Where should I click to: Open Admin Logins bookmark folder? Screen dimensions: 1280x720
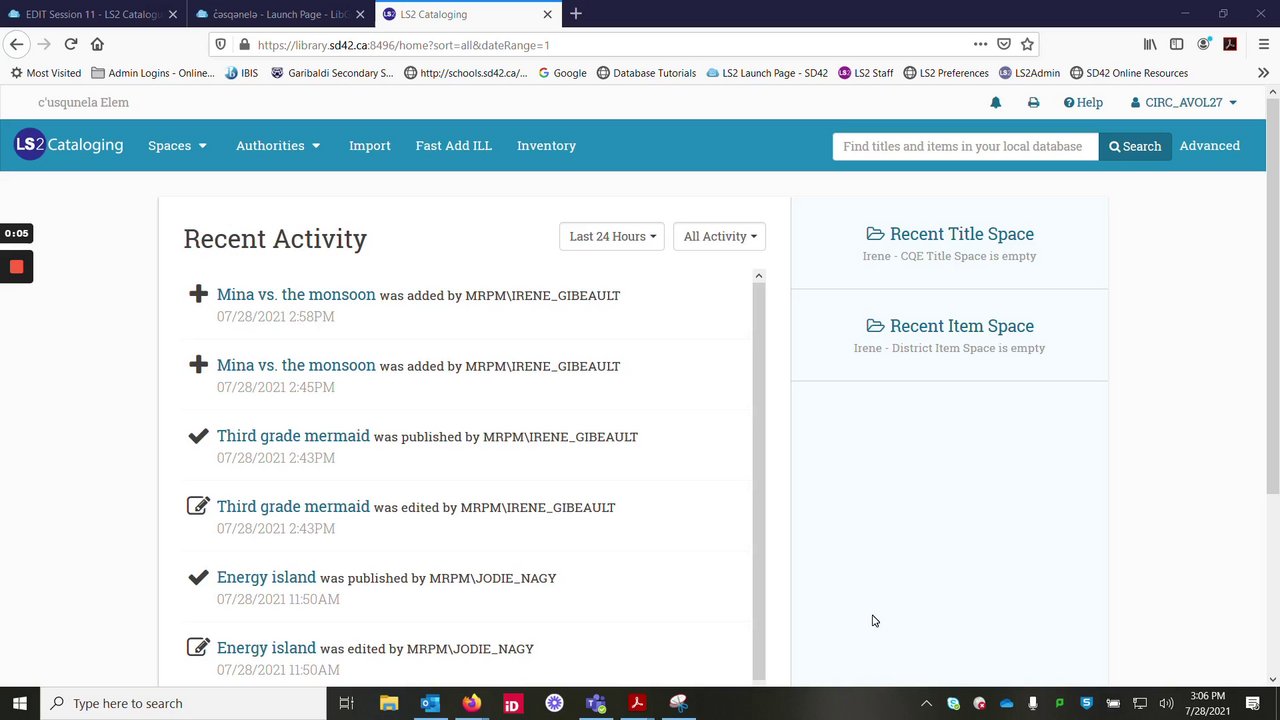[153, 73]
